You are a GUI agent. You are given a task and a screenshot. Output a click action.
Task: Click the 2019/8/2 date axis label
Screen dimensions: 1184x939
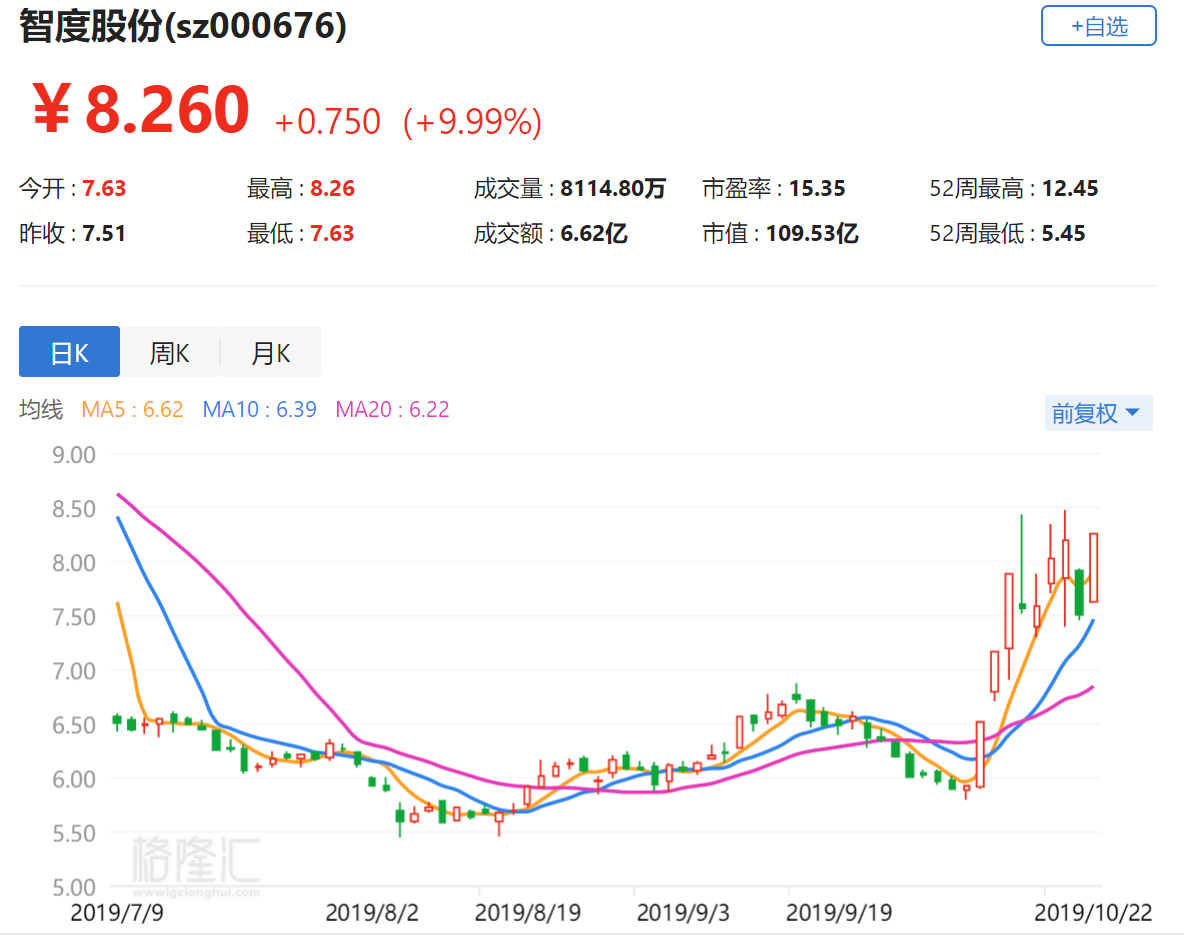click(x=372, y=913)
